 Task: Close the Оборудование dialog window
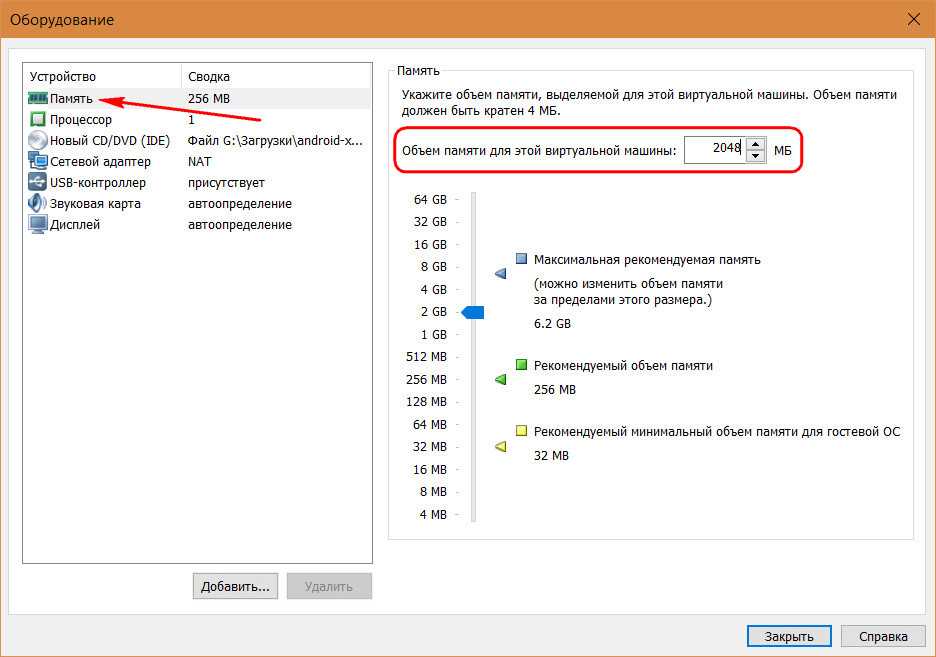913,19
